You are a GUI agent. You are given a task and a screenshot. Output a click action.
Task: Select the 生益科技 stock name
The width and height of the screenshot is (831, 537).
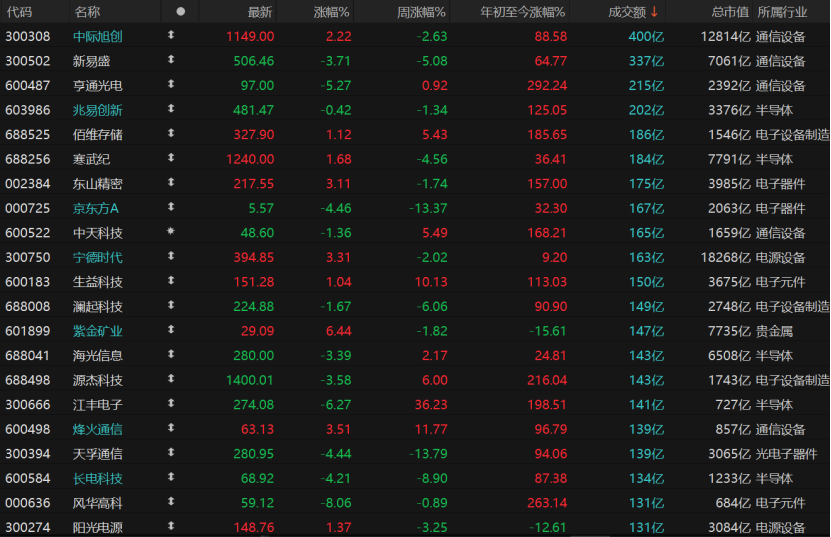(x=98, y=282)
